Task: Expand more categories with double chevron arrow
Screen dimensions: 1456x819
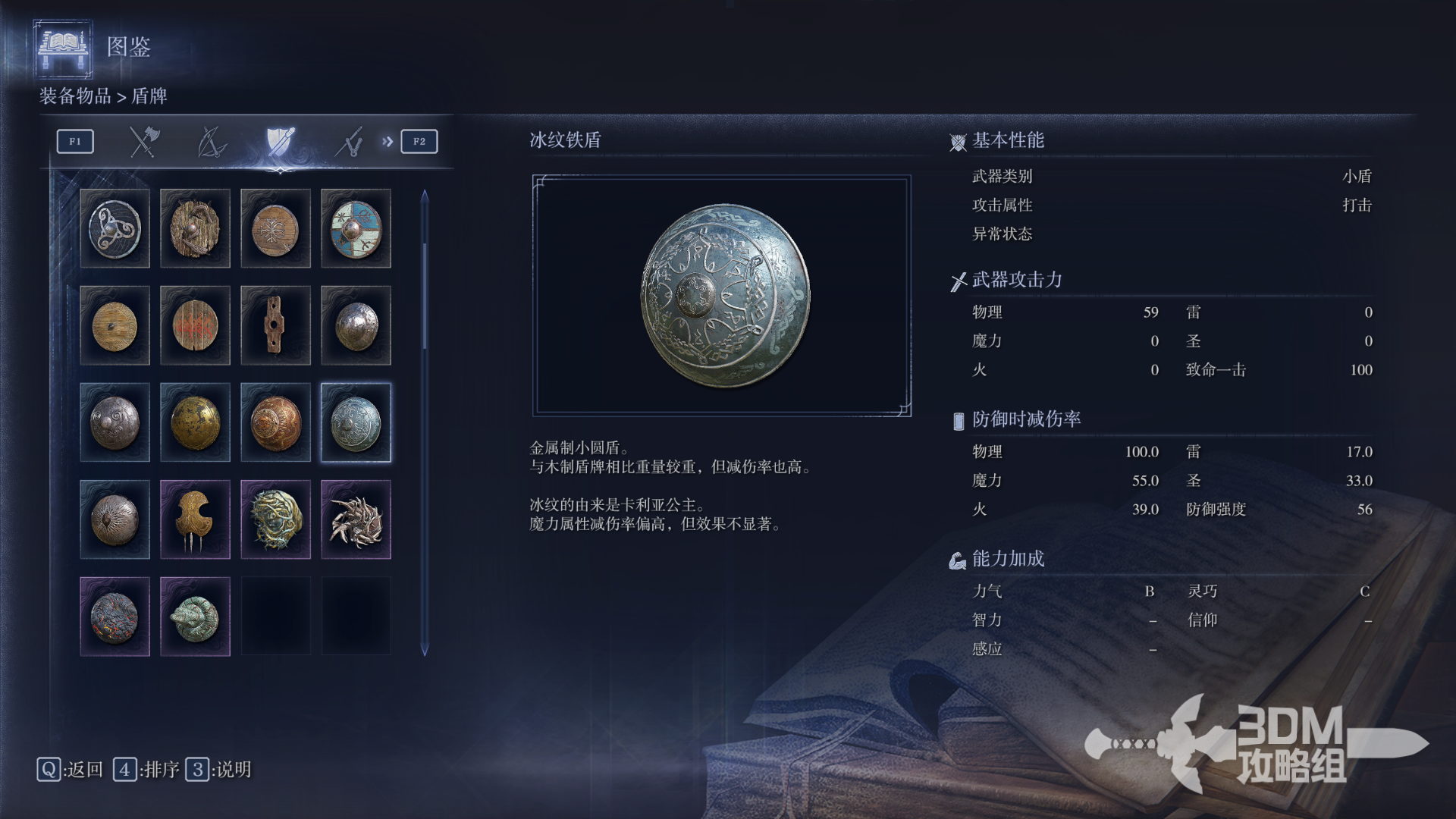Action: (388, 141)
